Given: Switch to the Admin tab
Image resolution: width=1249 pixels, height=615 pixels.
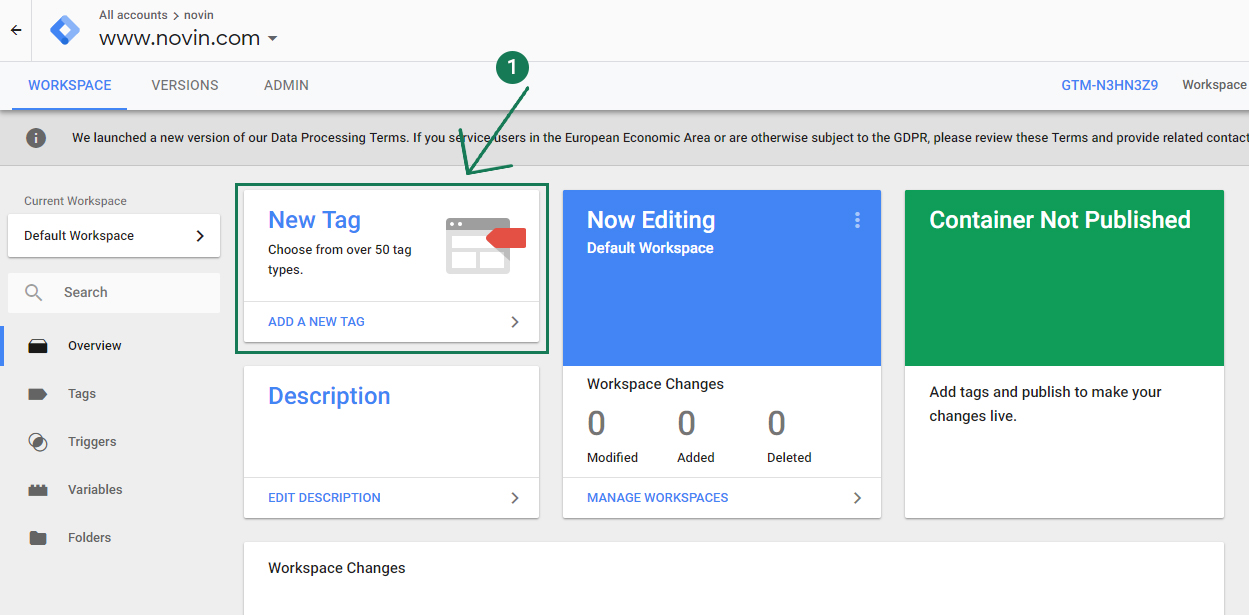Looking at the screenshot, I should (286, 86).
